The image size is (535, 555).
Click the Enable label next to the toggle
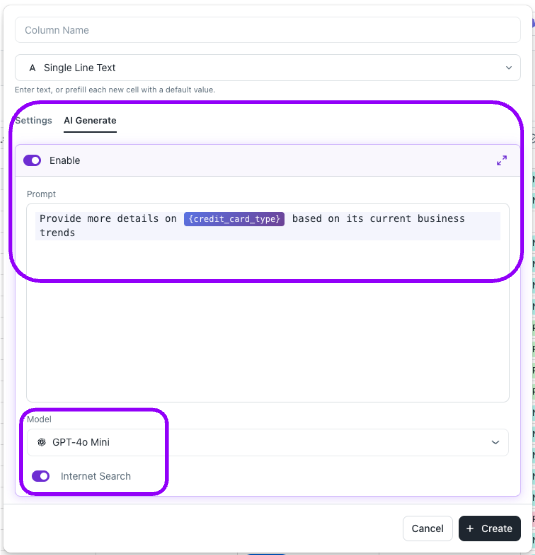[x=64, y=160]
